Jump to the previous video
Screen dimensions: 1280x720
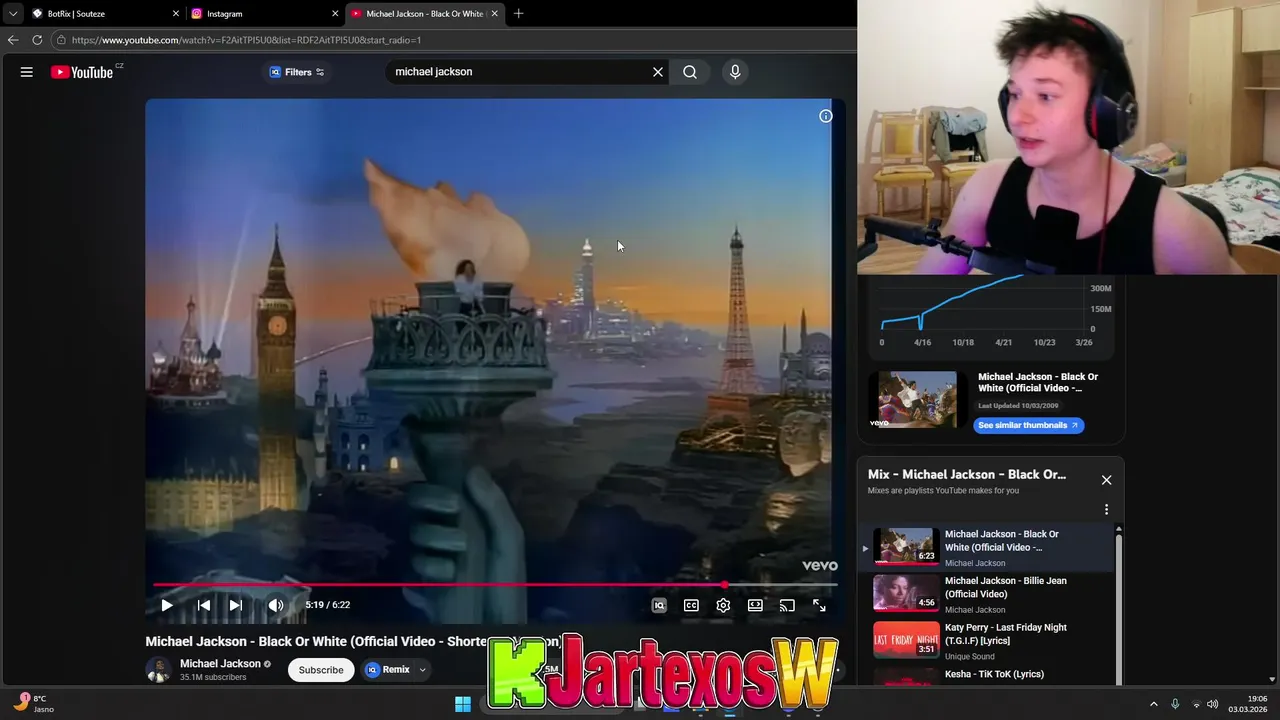click(x=204, y=605)
